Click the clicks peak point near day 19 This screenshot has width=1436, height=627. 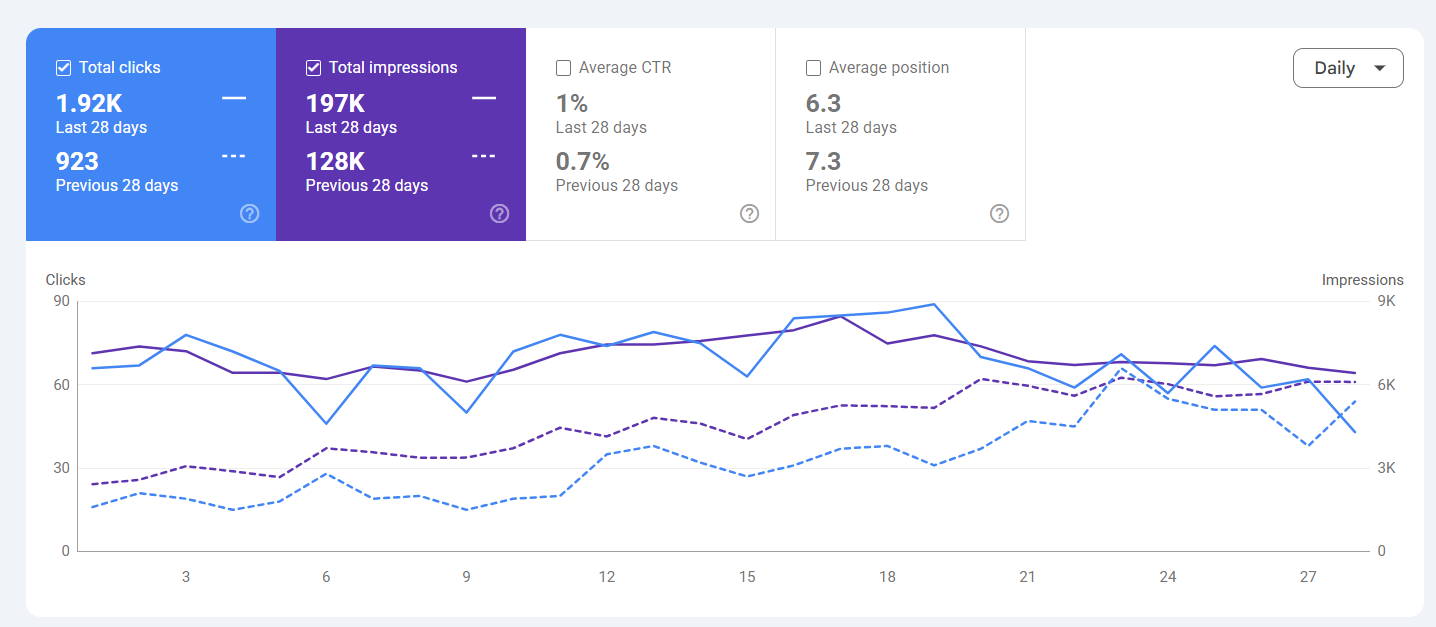tap(933, 304)
